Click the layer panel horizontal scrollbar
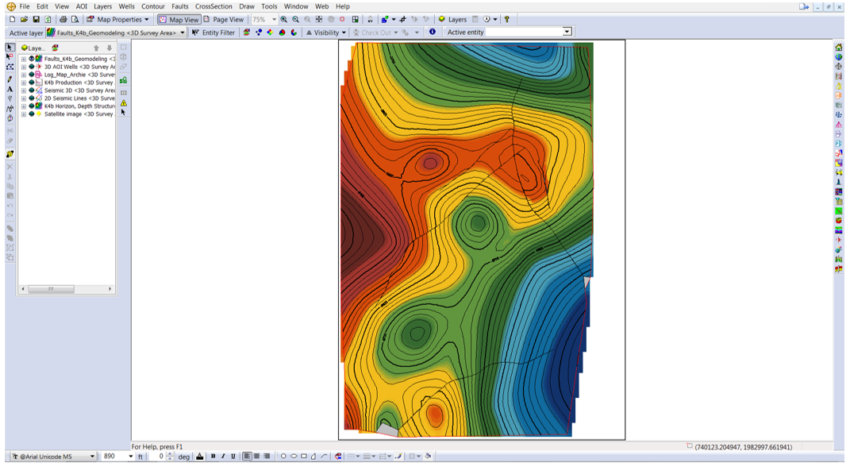This screenshot has height=467, width=850. click(x=67, y=289)
